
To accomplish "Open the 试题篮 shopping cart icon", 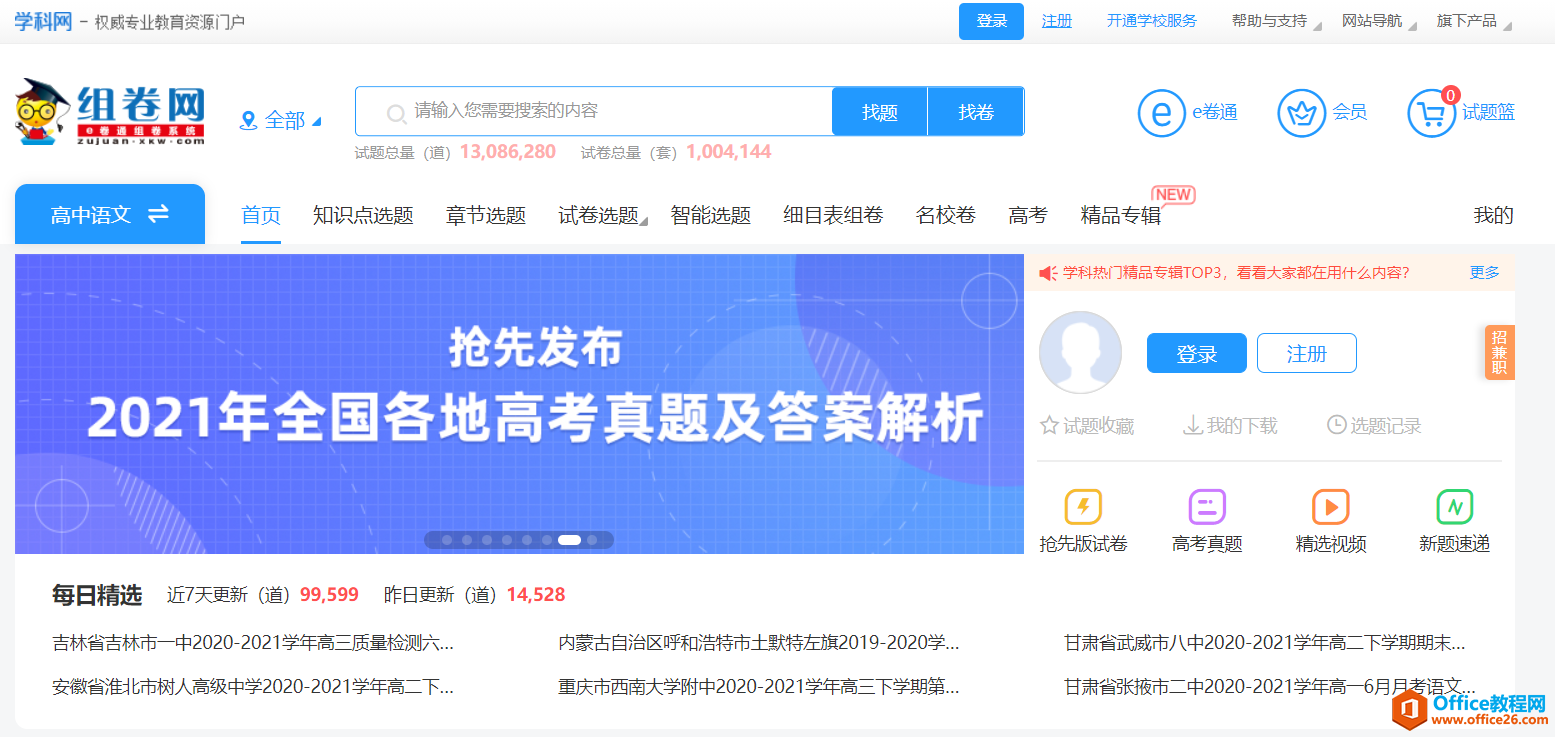I will point(1432,113).
